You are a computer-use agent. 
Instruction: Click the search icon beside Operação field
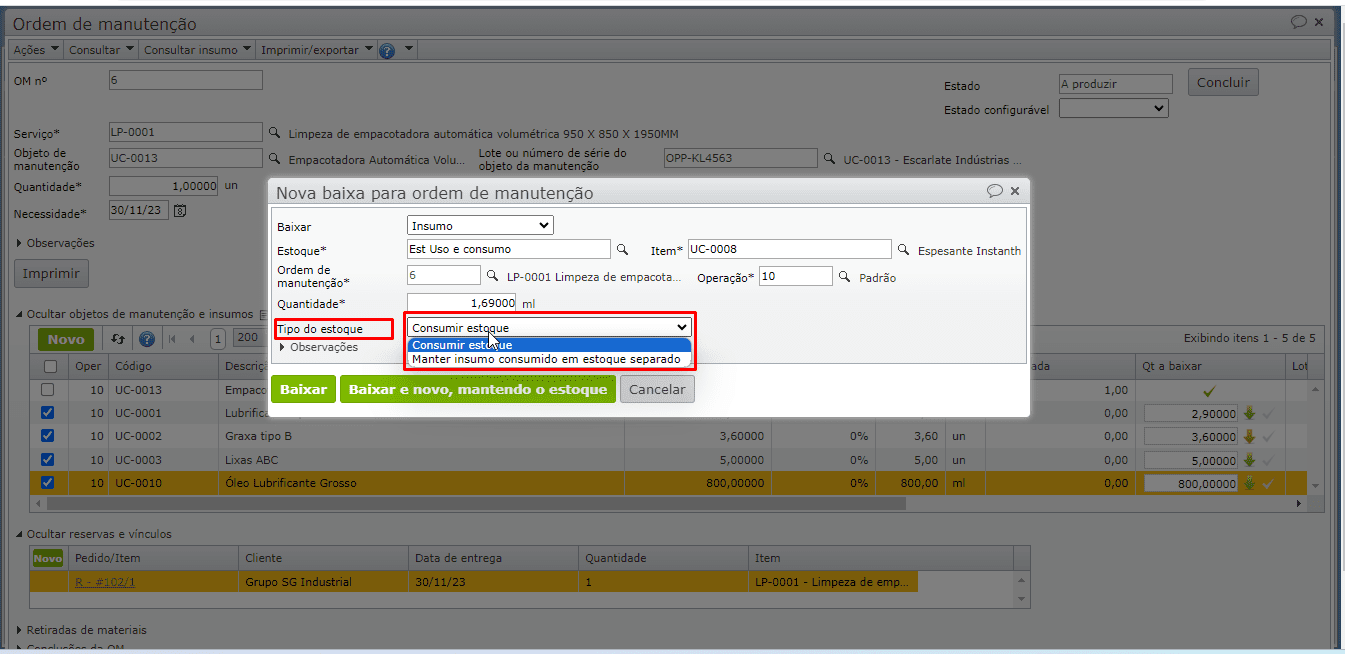(x=844, y=277)
